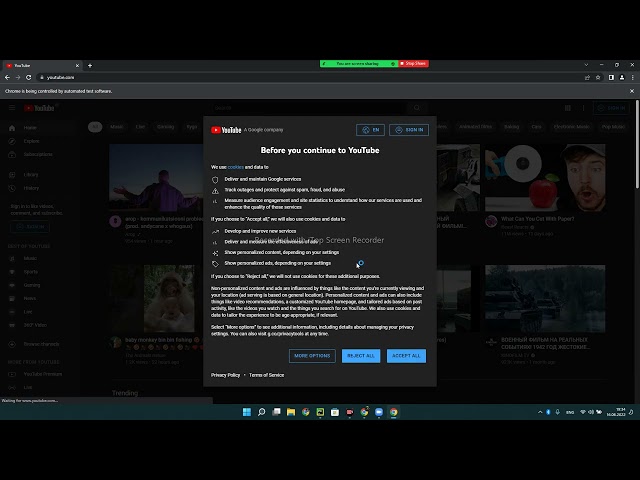The image size is (640, 480).
Task: Open the EN language selector in dialog
Action: coord(371,130)
